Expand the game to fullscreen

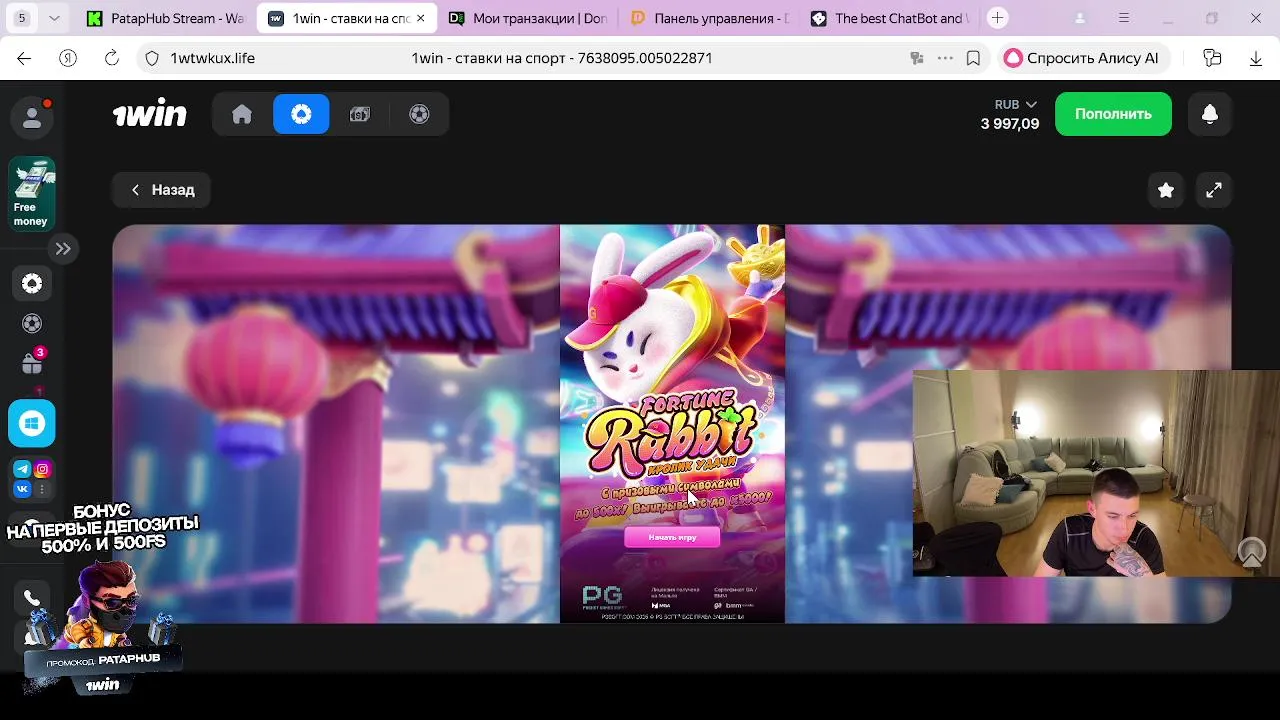click(1213, 190)
